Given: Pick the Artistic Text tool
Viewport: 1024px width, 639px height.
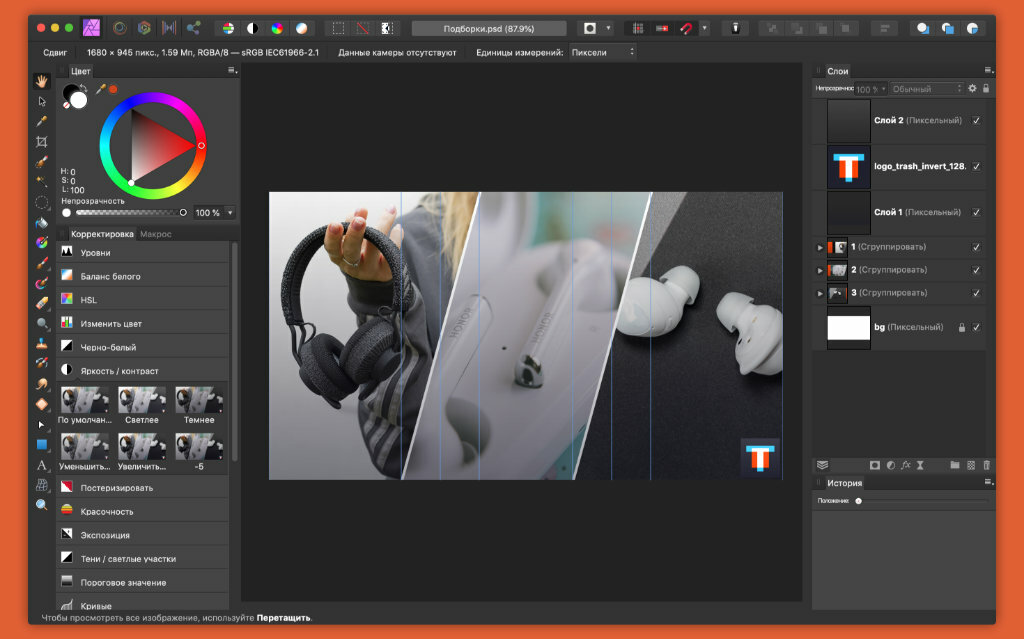Looking at the screenshot, I should [x=42, y=465].
